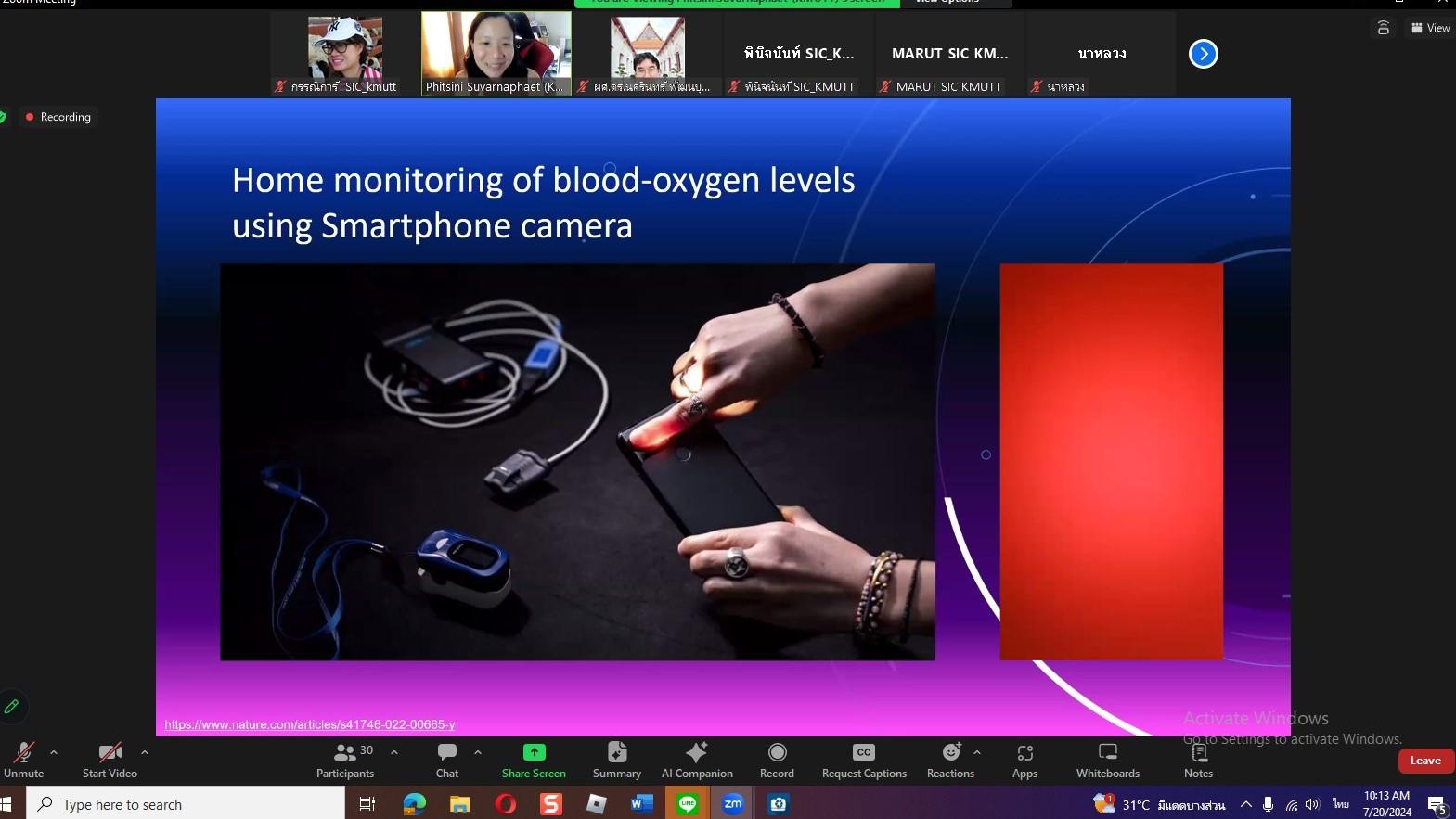Expand the caret next to Chat

point(478,752)
